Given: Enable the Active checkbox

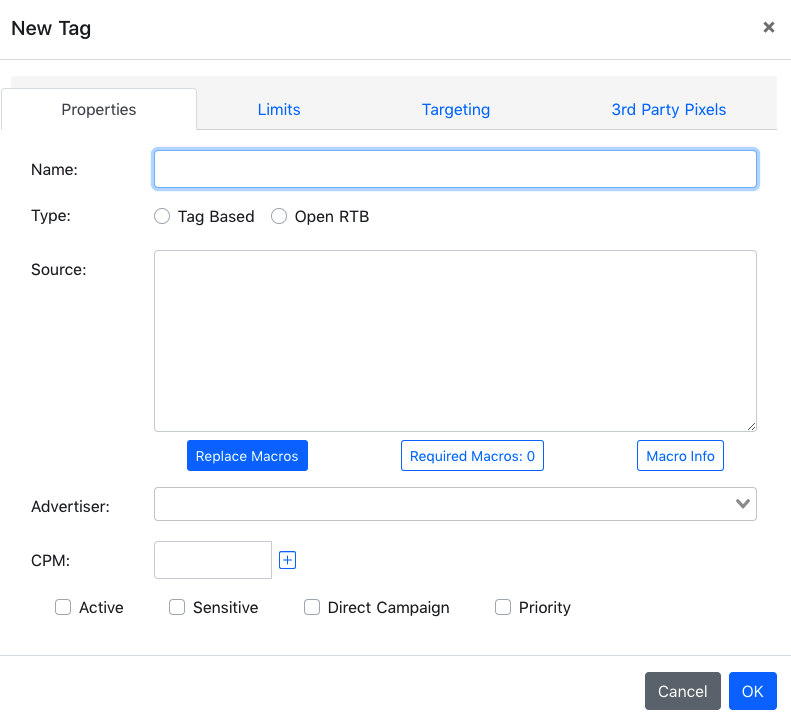Looking at the screenshot, I should tap(63, 607).
